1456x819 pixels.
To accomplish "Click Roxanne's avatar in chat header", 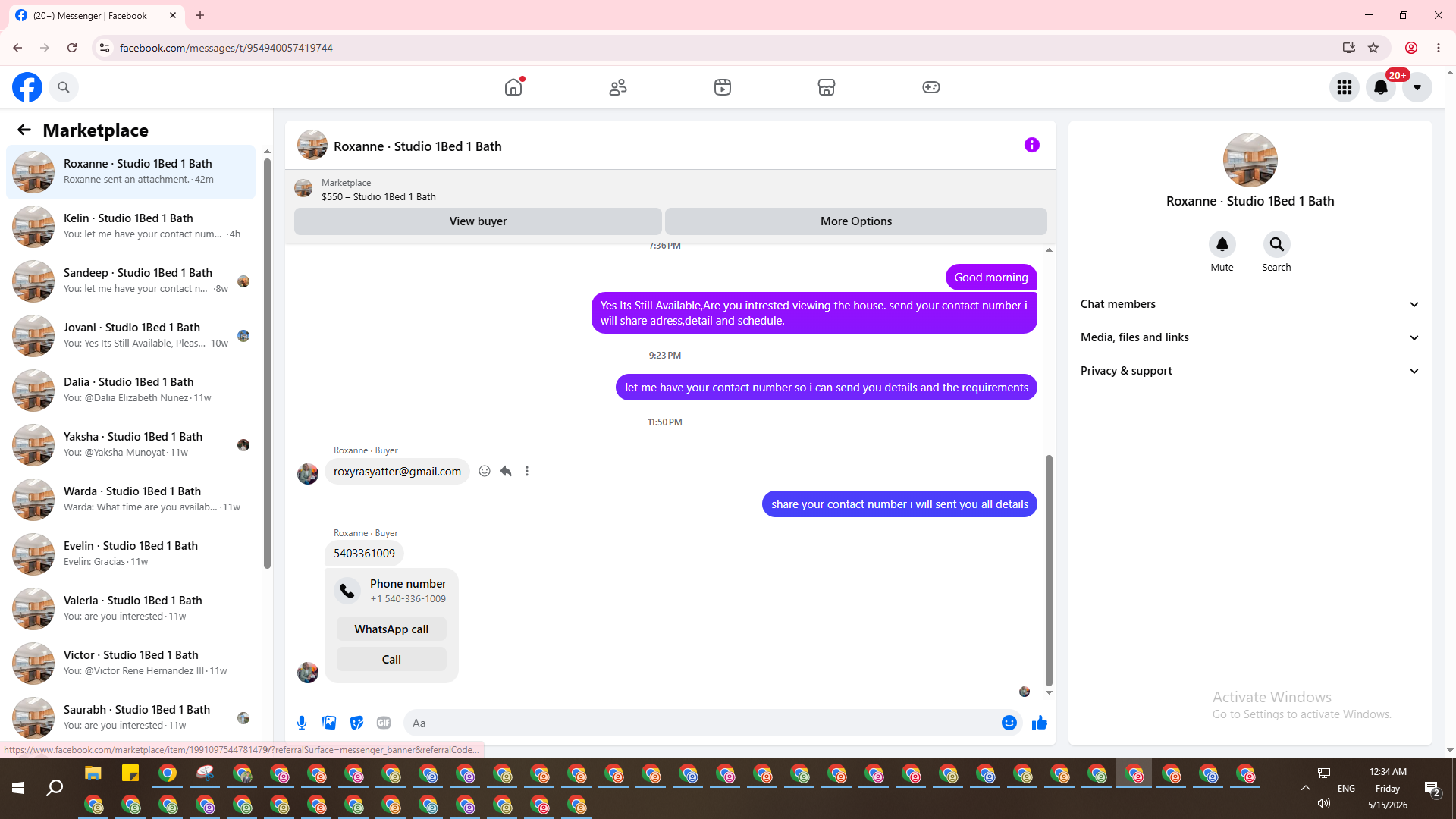I will [x=312, y=146].
